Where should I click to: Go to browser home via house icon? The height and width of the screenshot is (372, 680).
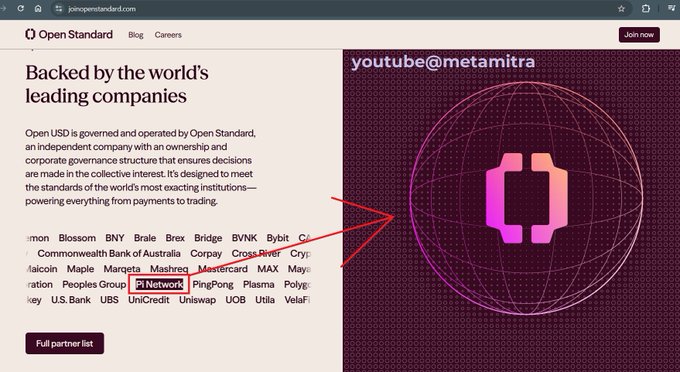pos(38,9)
